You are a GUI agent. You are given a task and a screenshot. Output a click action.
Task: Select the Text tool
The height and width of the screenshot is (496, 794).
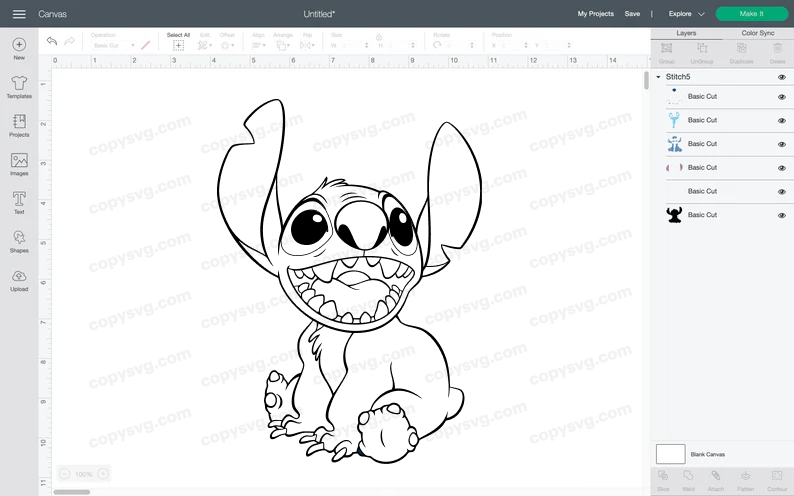click(x=19, y=198)
